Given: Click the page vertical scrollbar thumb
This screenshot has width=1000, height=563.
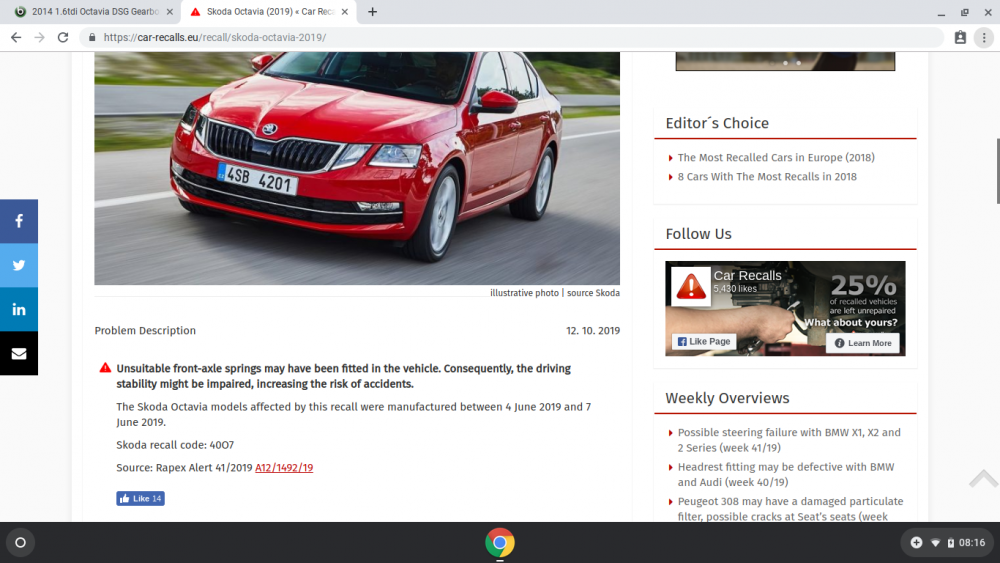Looking at the screenshot, I should coord(998,171).
